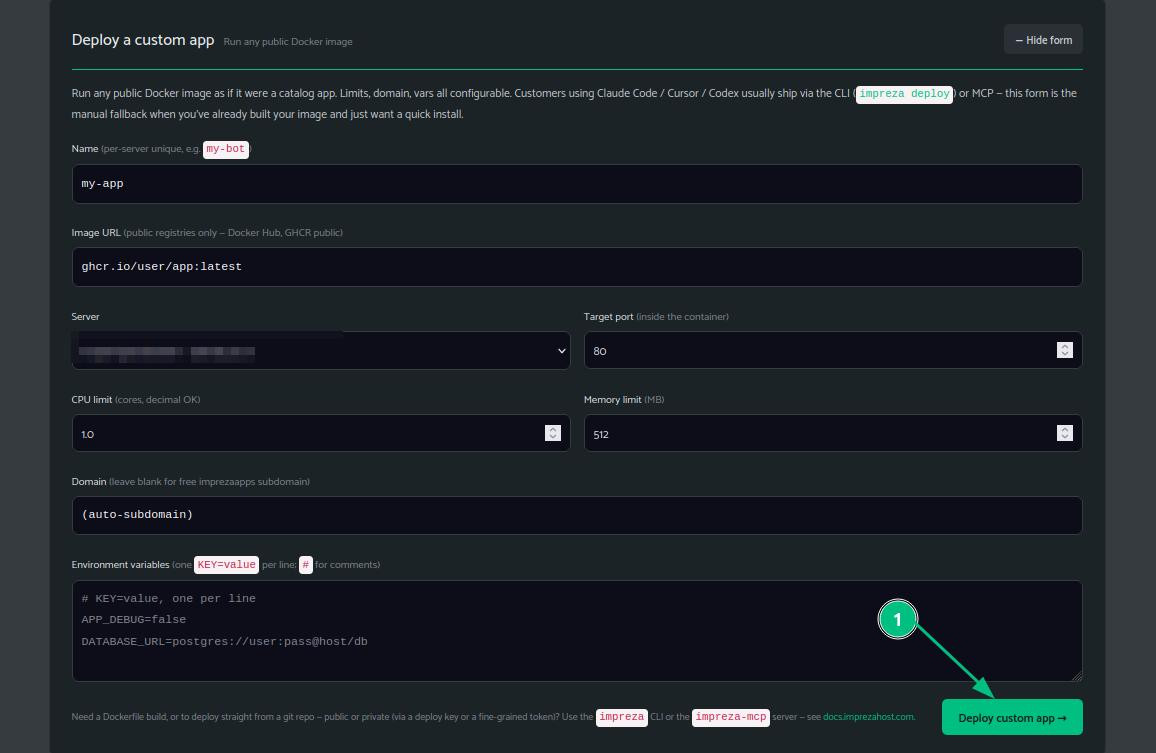Click the 'impreza-mcp' code tag
This screenshot has width=1156, height=753.
coord(731,717)
